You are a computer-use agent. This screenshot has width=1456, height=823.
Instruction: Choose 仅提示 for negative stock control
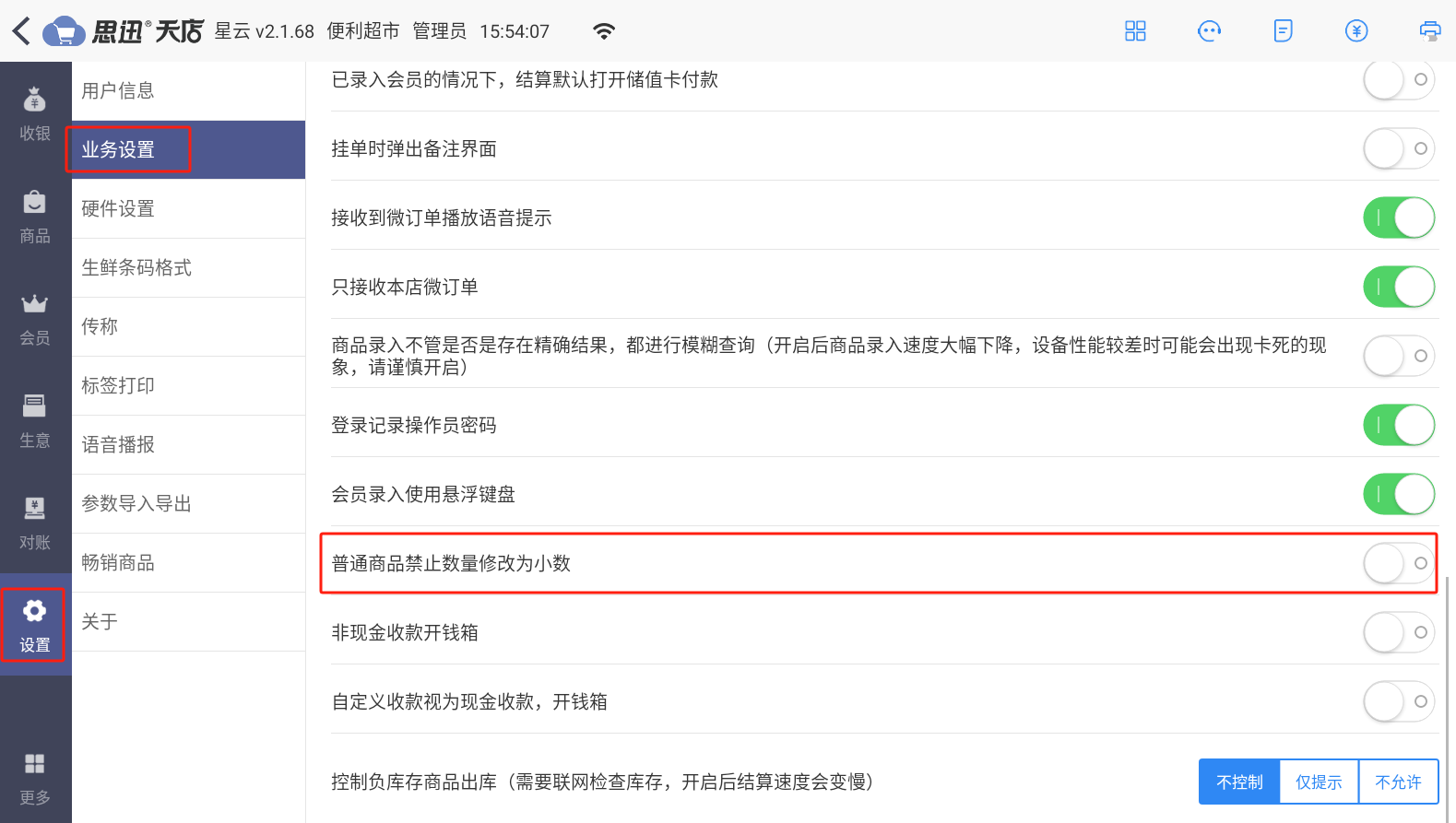1319,782
